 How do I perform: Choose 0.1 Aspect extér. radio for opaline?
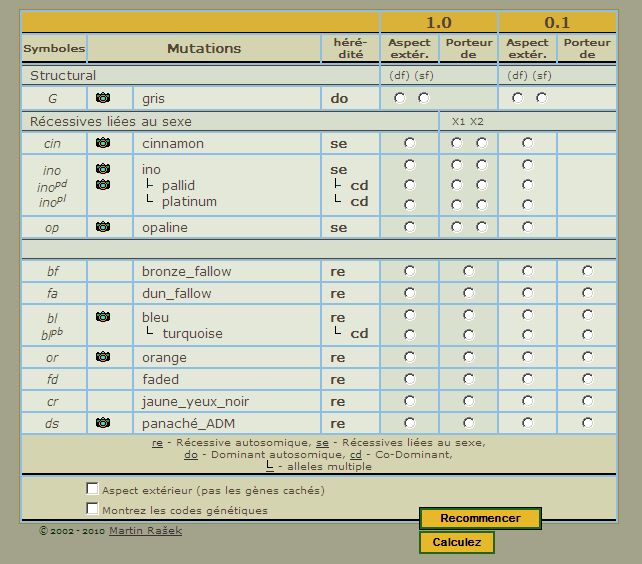pyautogui.click(x=528, y=227)
